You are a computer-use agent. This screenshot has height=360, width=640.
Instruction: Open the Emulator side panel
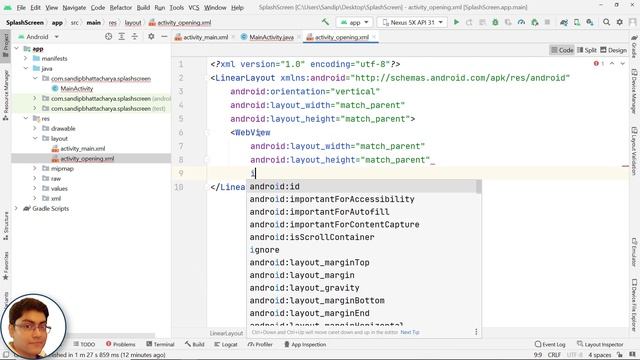pyautogui.click(x=634, y=251)
